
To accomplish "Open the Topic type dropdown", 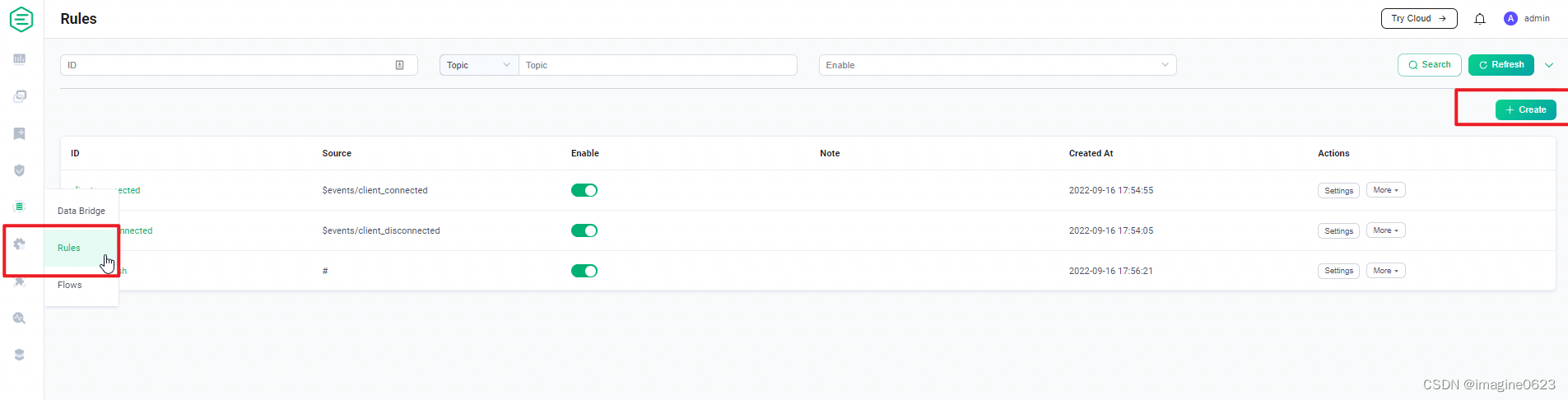I will tap(479, 65).
